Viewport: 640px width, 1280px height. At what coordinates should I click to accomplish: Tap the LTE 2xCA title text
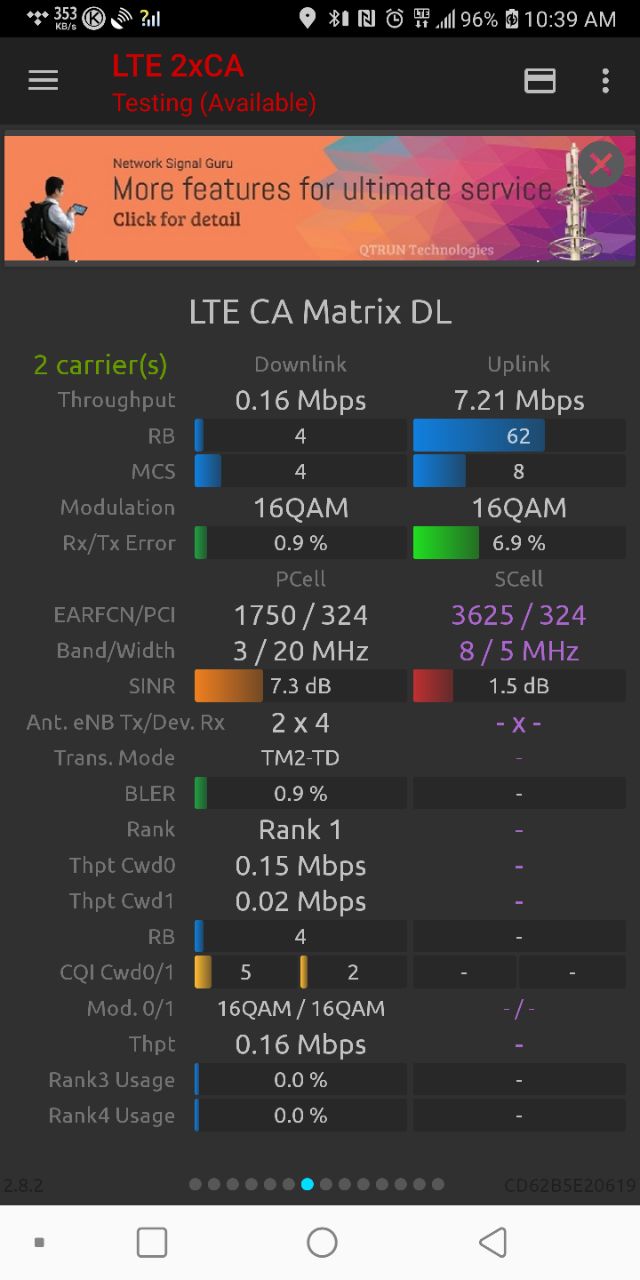tap(178, 66)
